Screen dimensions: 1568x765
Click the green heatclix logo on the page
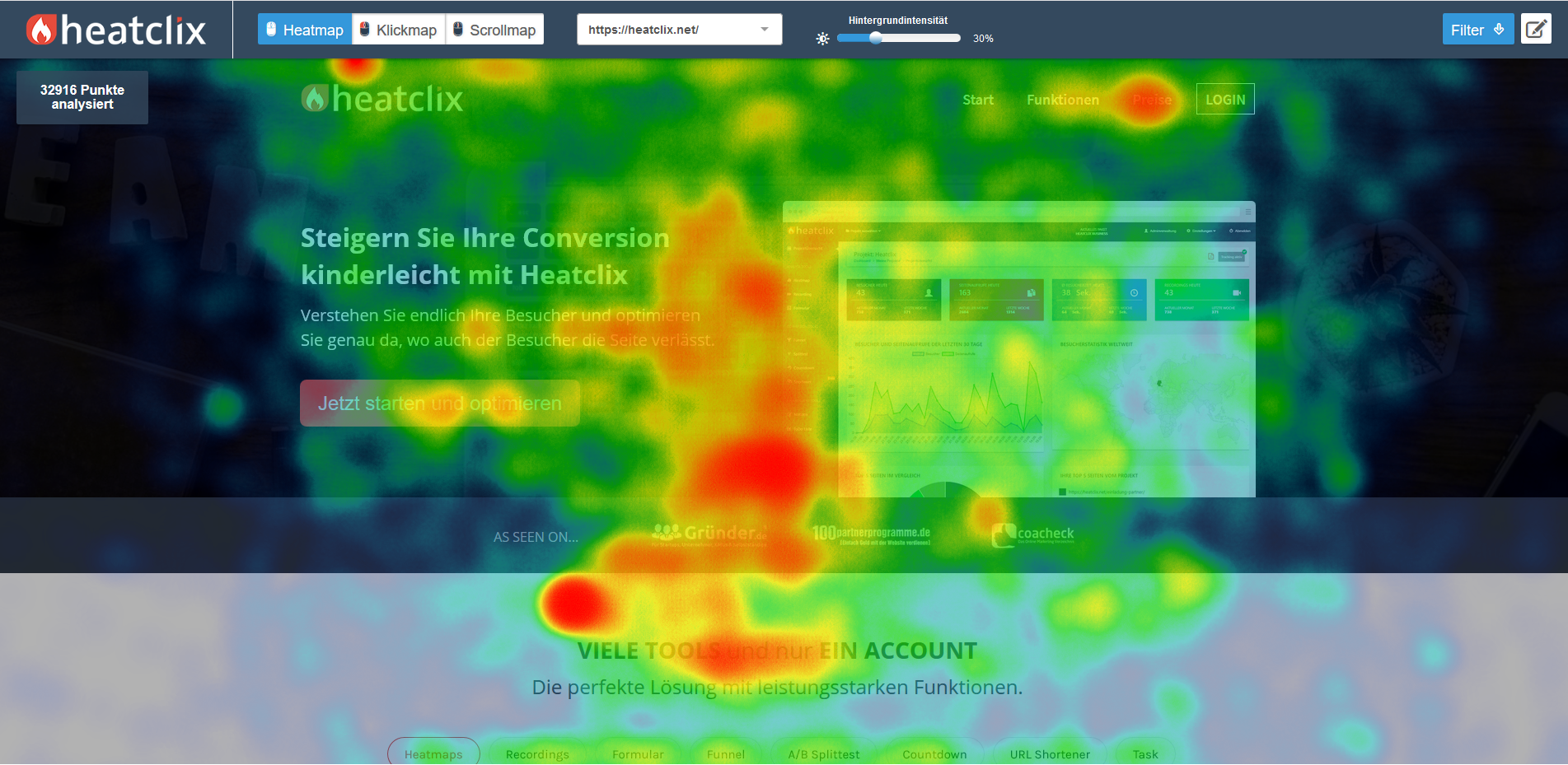coord(381,99)
